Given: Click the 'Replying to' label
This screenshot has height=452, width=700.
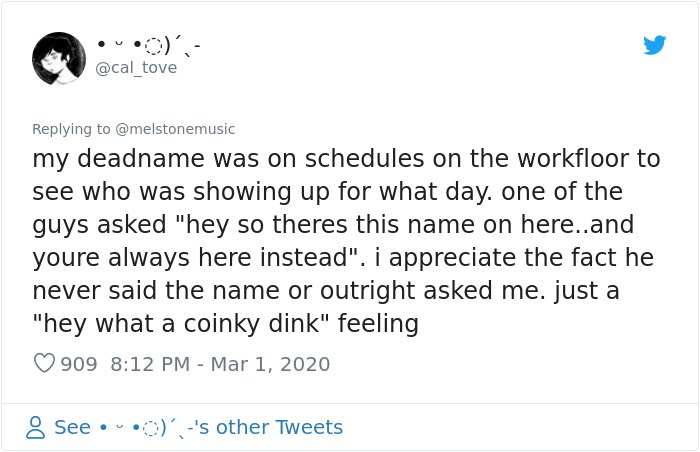Looking at the screenshot, I should click(x=71, y=129).
